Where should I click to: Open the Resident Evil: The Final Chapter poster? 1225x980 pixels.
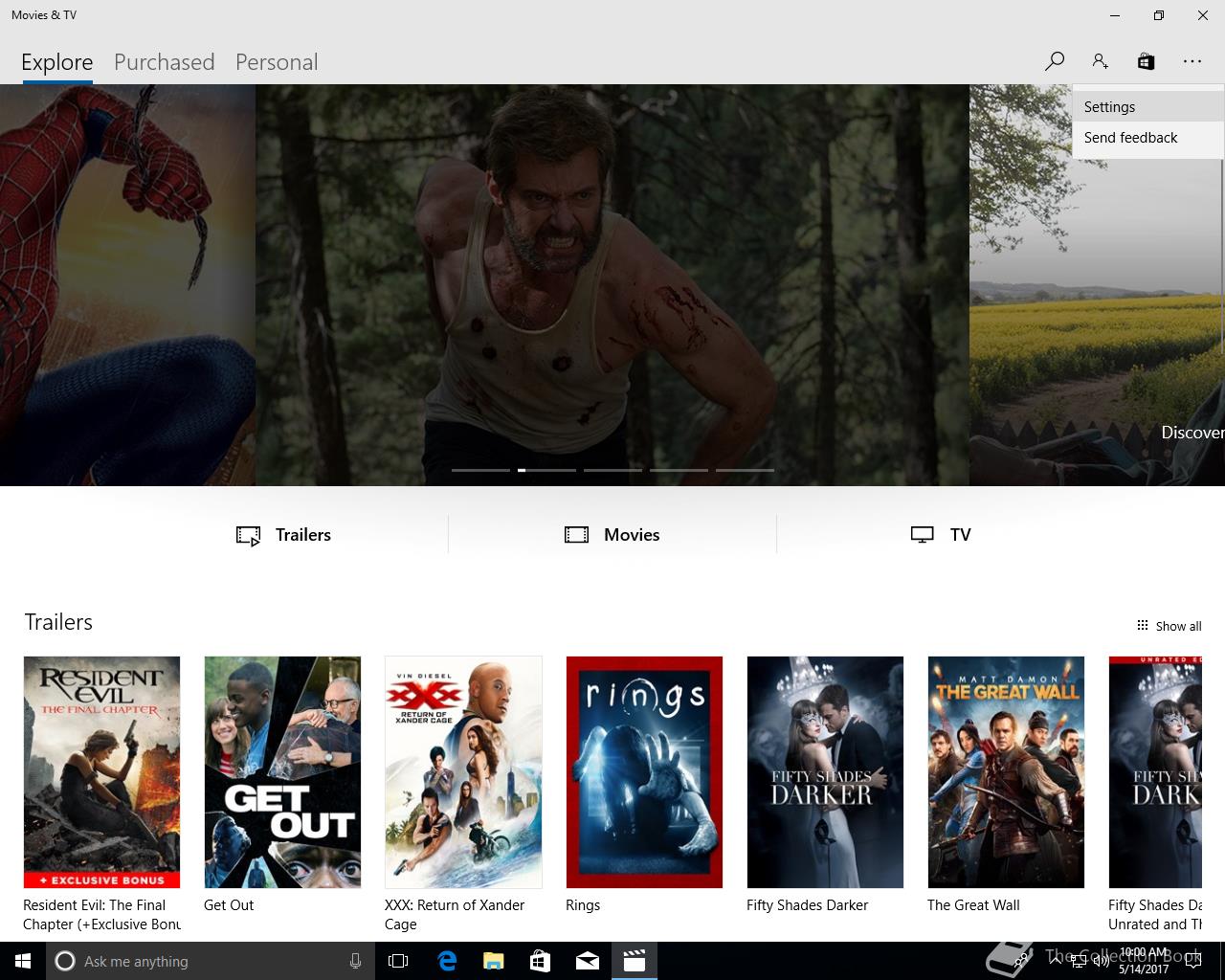coord(101,772)
